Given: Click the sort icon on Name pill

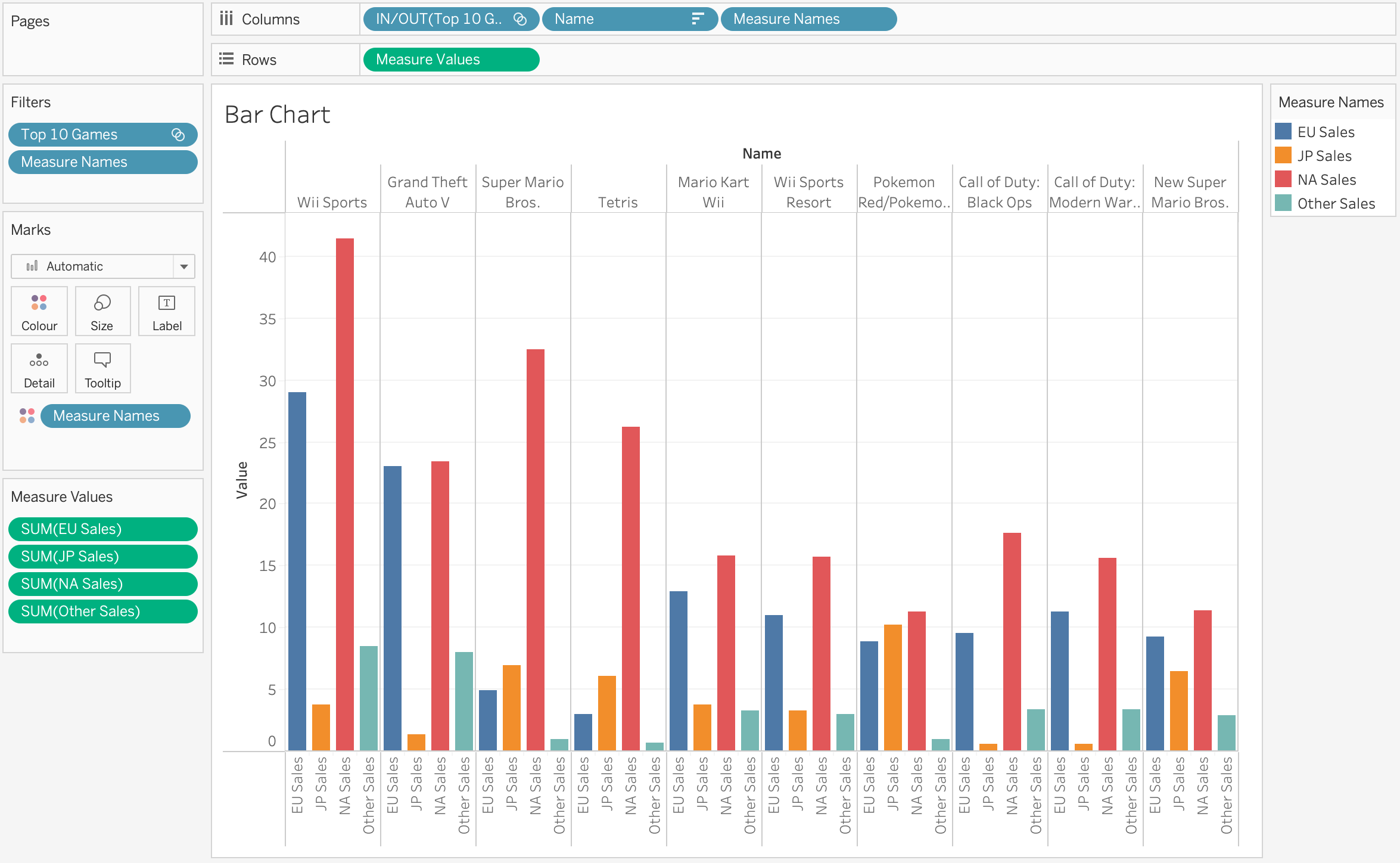Looking at the screenshot, I should click(x=698, y=19).
